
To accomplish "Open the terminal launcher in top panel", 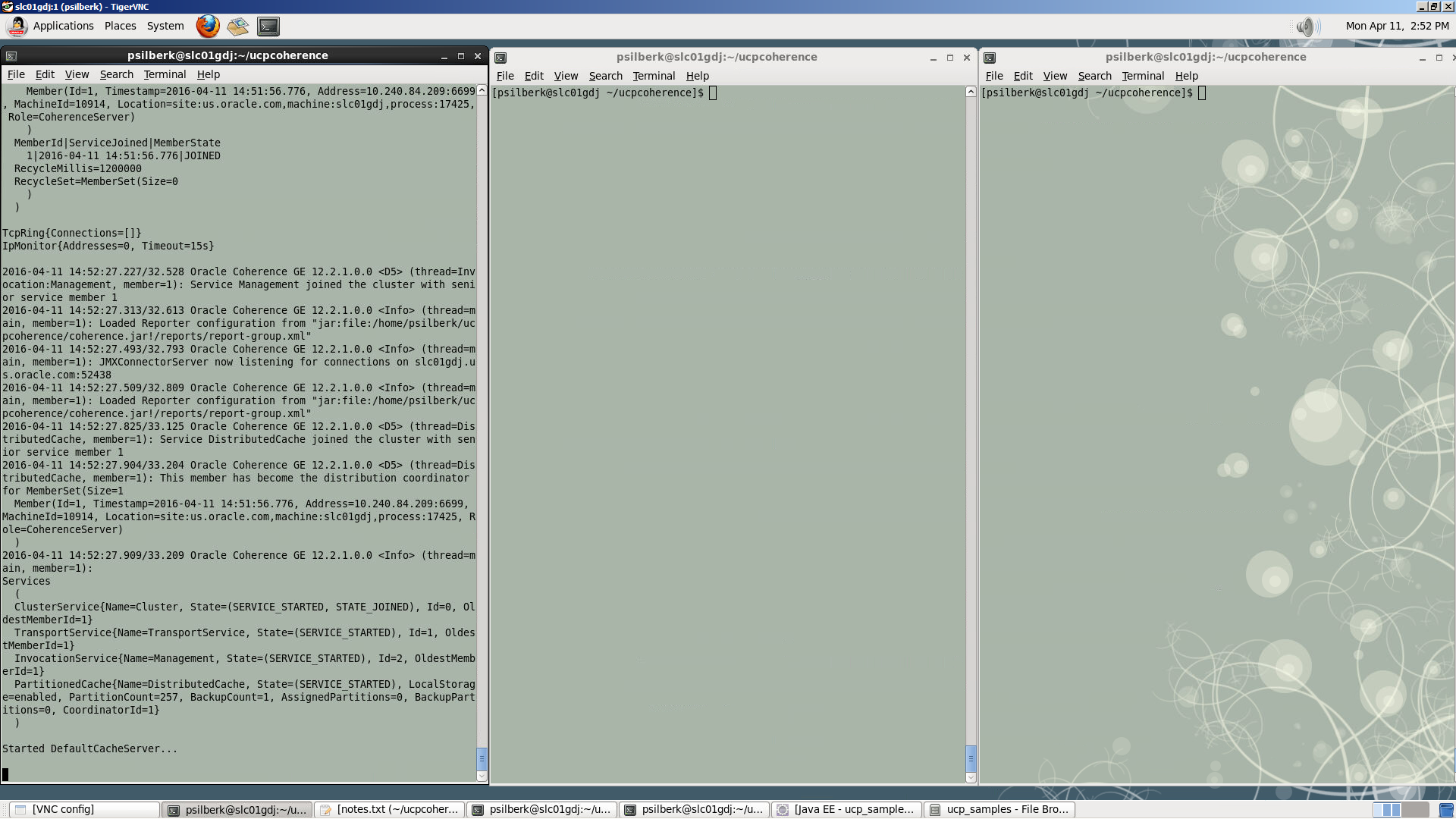I will 268,26.
